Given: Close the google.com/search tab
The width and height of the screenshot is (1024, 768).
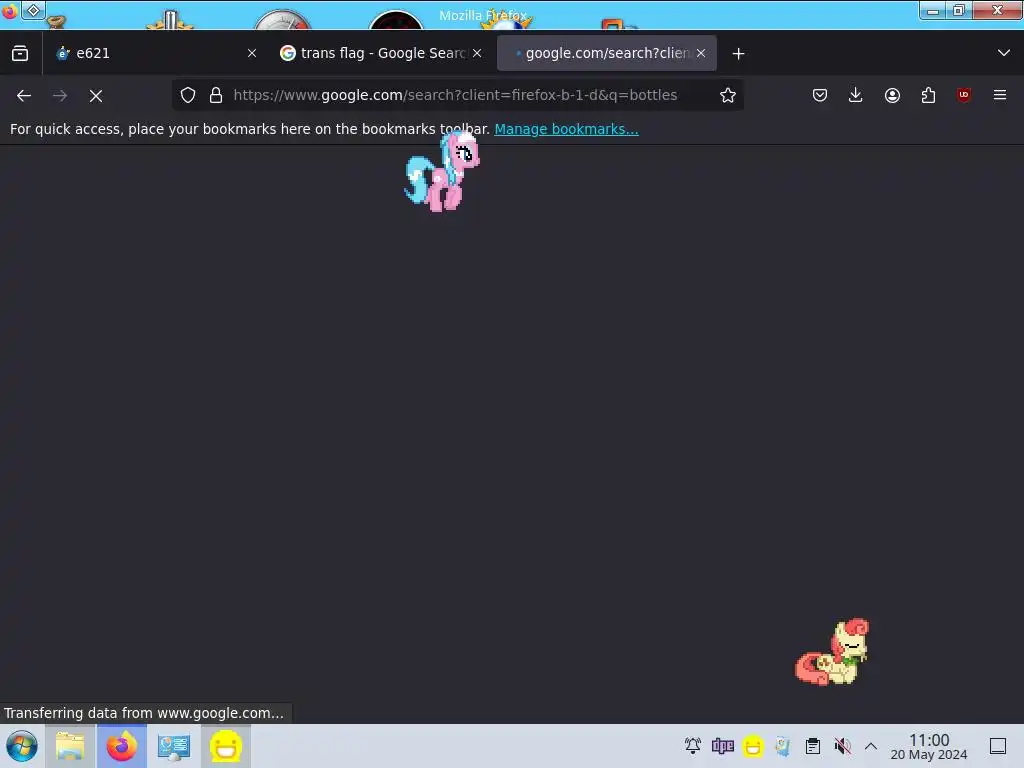Looking at the screenshot, I should tap(701, 54).
